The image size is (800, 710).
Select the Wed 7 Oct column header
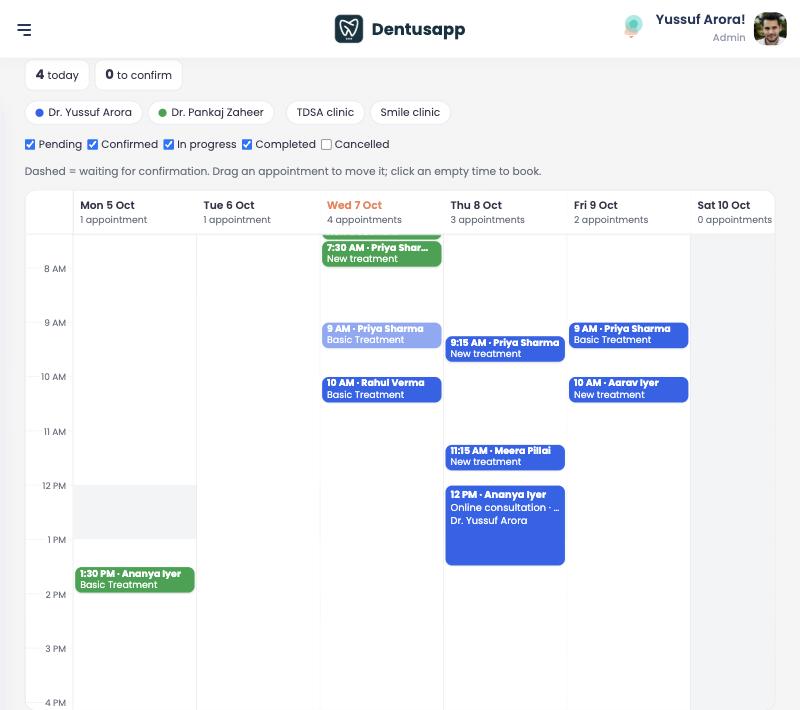click(382, 212)
